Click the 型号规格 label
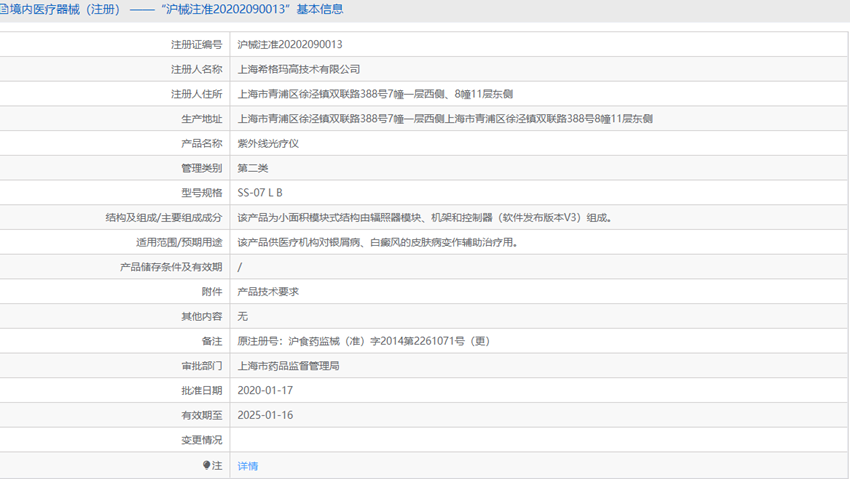The width and height of the screenshot is (850, 479). click(x=202, y=193)
